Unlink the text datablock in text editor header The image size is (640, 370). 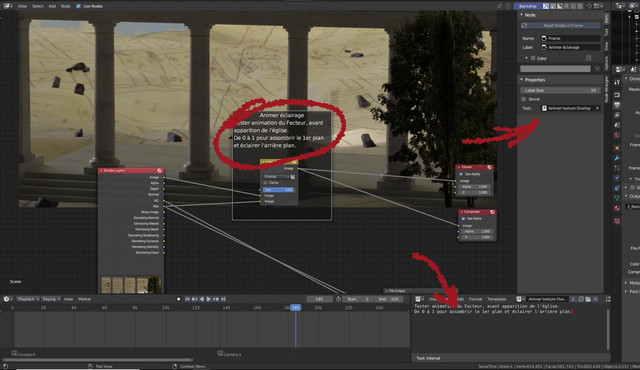click(596, 299)
